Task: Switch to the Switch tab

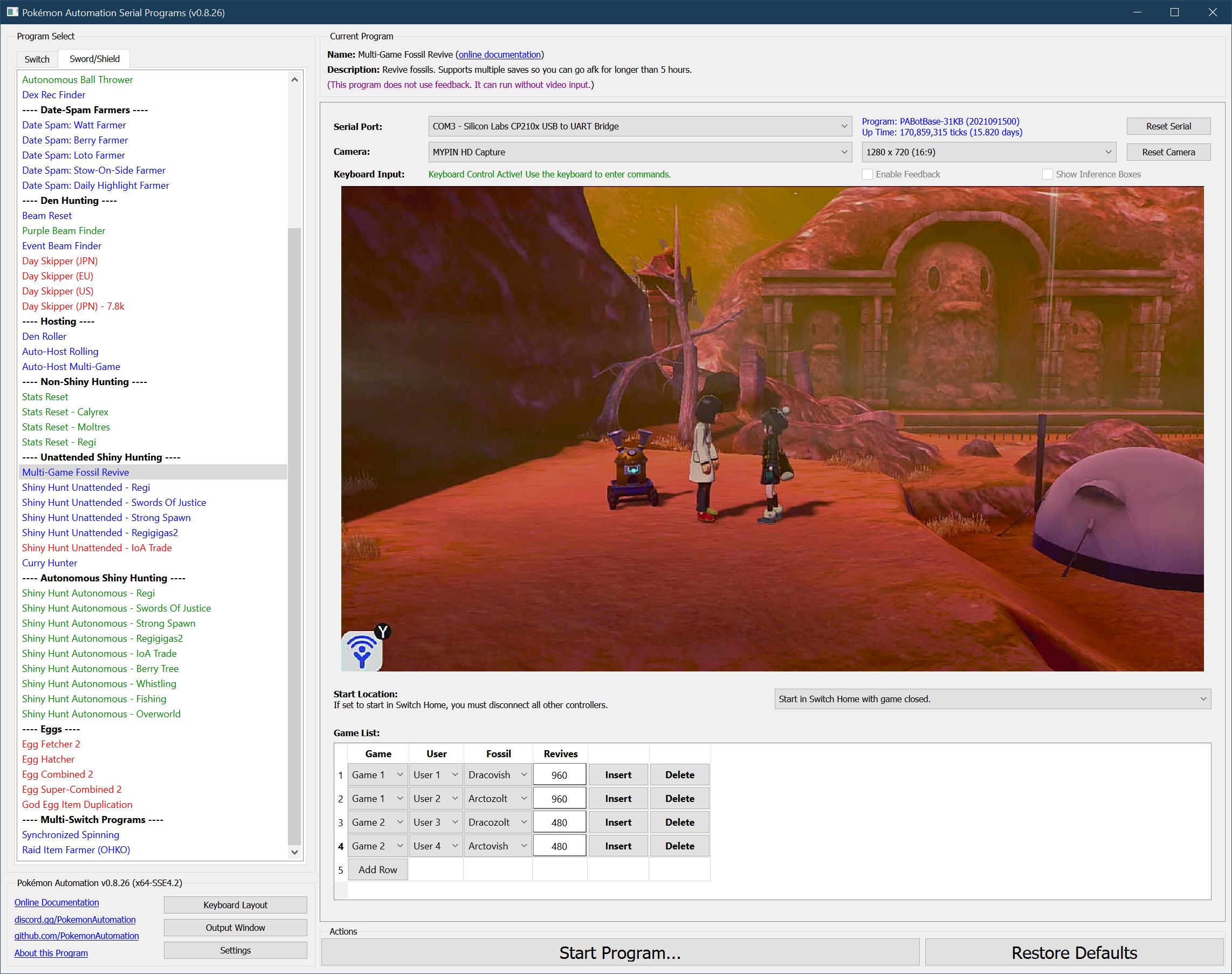Action: [x=37, y=59]
